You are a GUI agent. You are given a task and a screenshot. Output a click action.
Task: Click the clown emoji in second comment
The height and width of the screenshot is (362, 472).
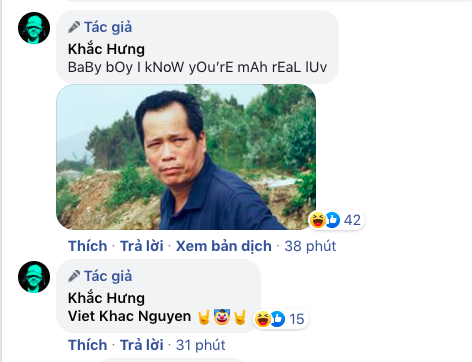(222, 317)
